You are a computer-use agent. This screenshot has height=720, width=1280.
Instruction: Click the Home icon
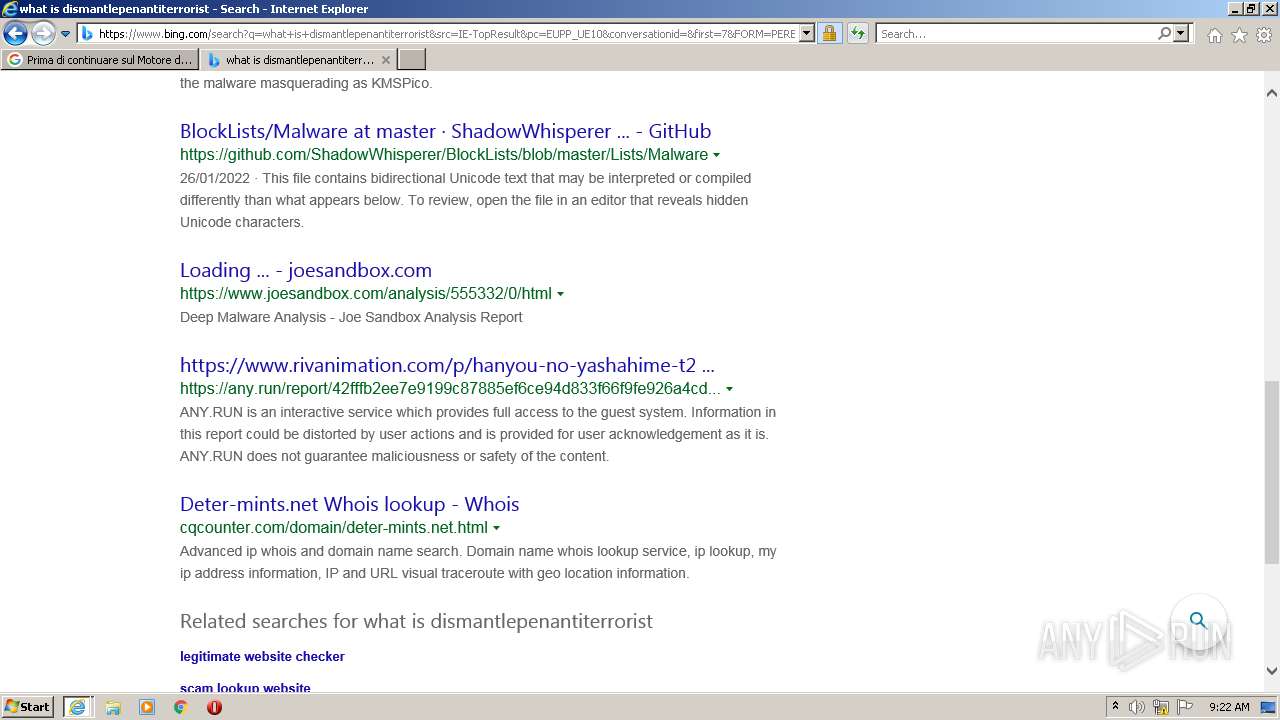point(1214,35)
